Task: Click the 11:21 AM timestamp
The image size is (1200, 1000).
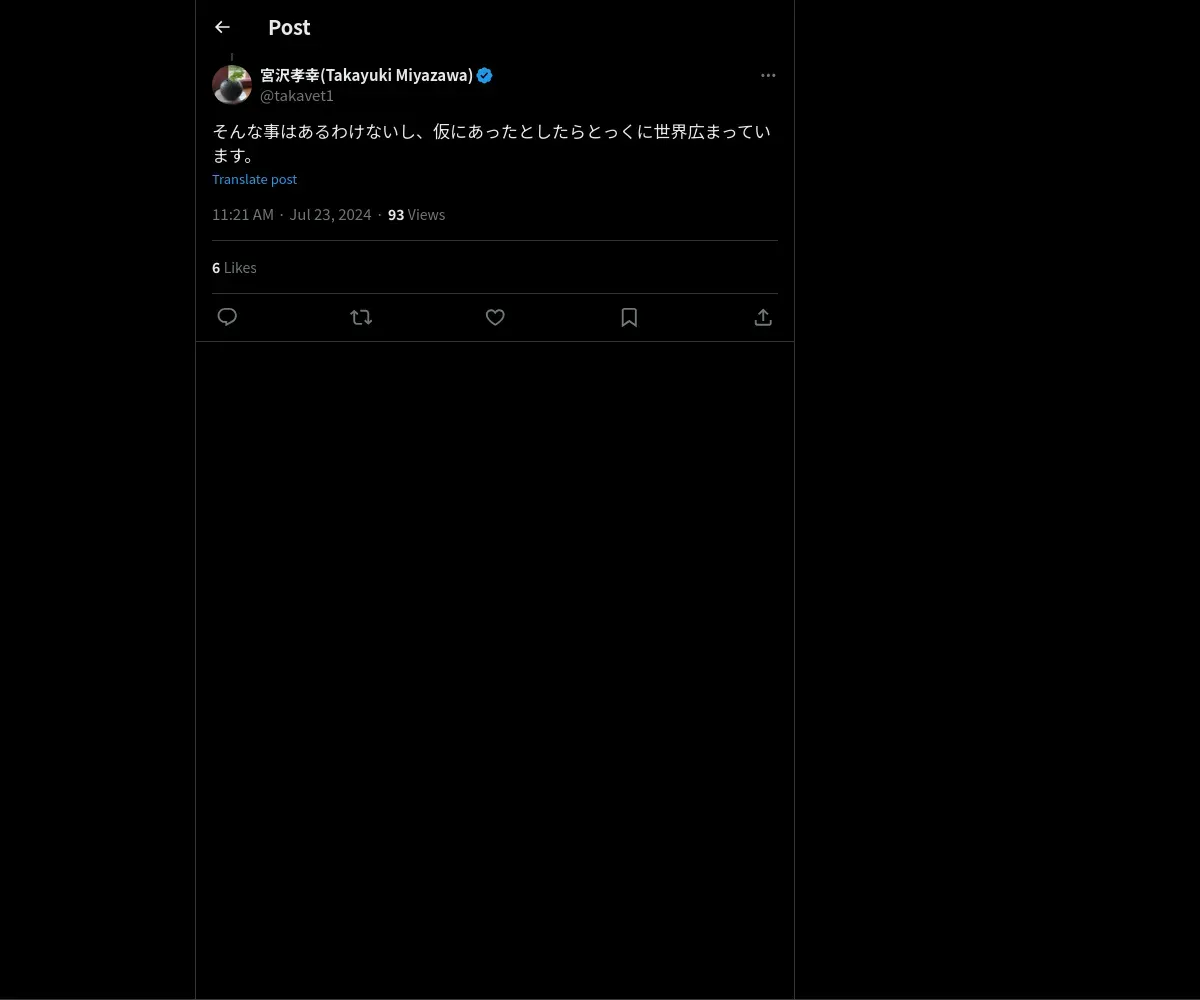Action: (243, 215)
